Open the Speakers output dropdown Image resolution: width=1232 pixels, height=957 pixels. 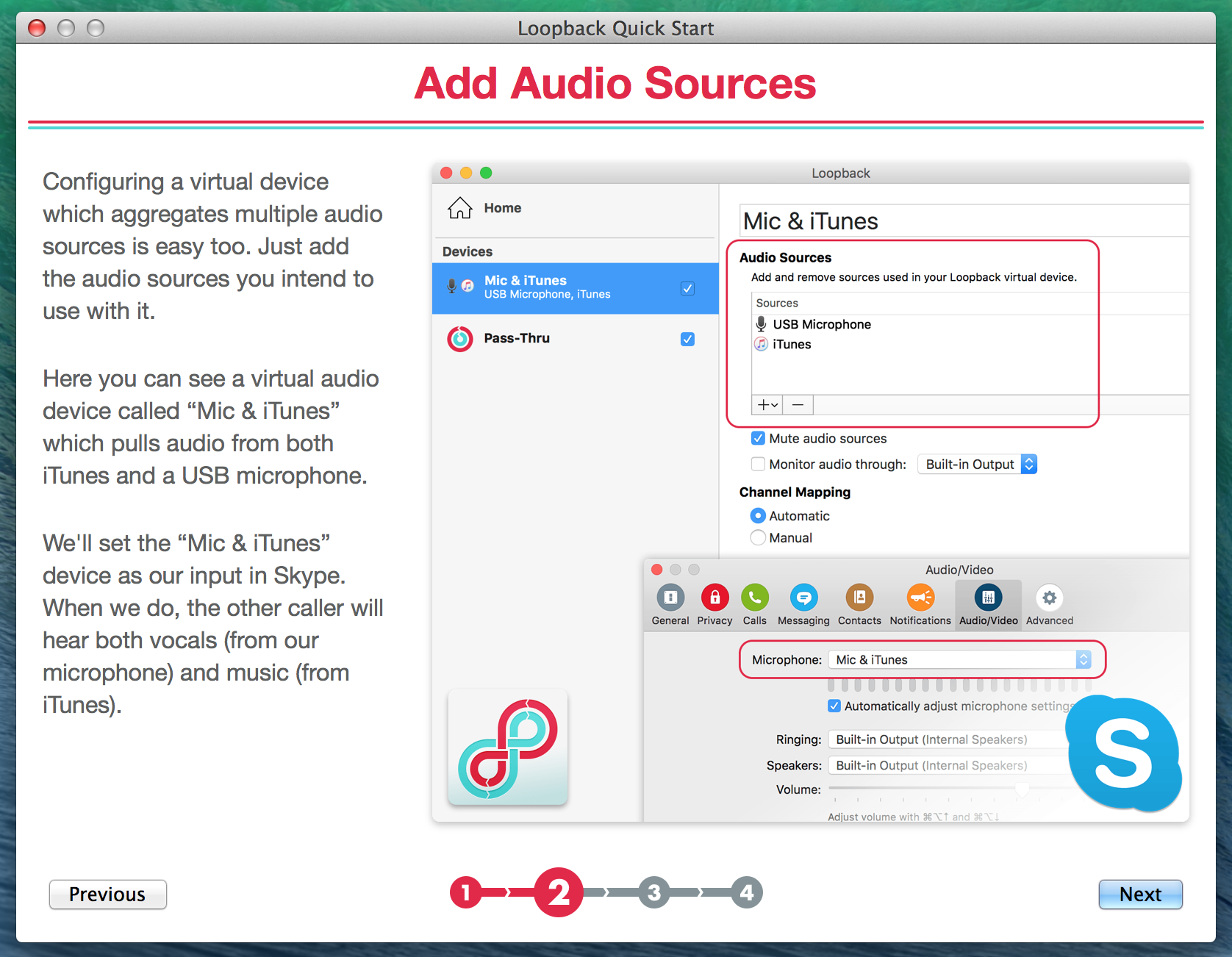(x=948, y=765)
